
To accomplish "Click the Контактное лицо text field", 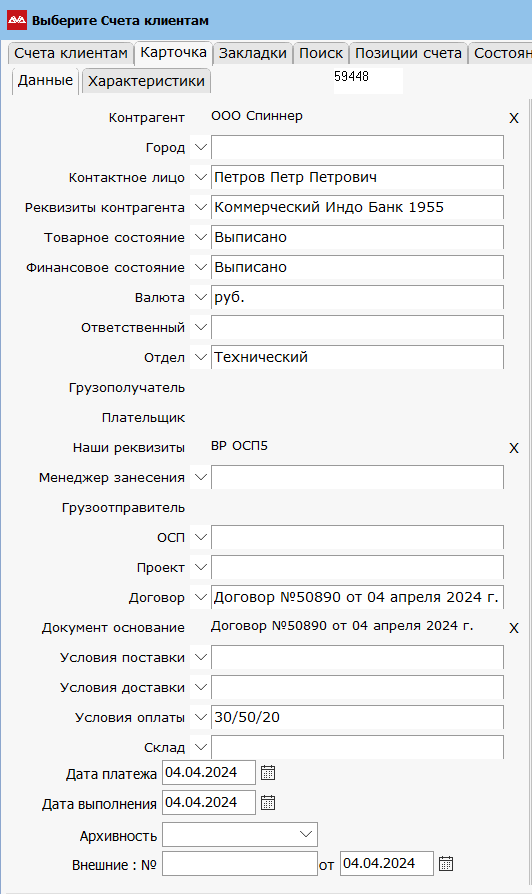I will click(358, 177).
